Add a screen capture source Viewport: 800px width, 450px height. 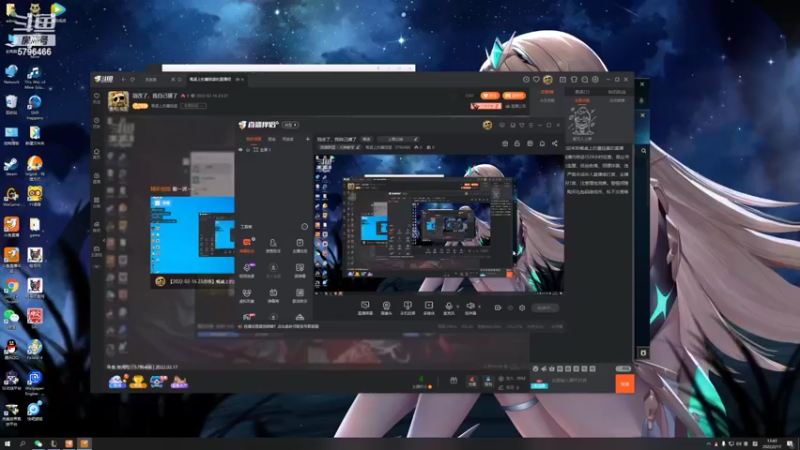(365, 308)
